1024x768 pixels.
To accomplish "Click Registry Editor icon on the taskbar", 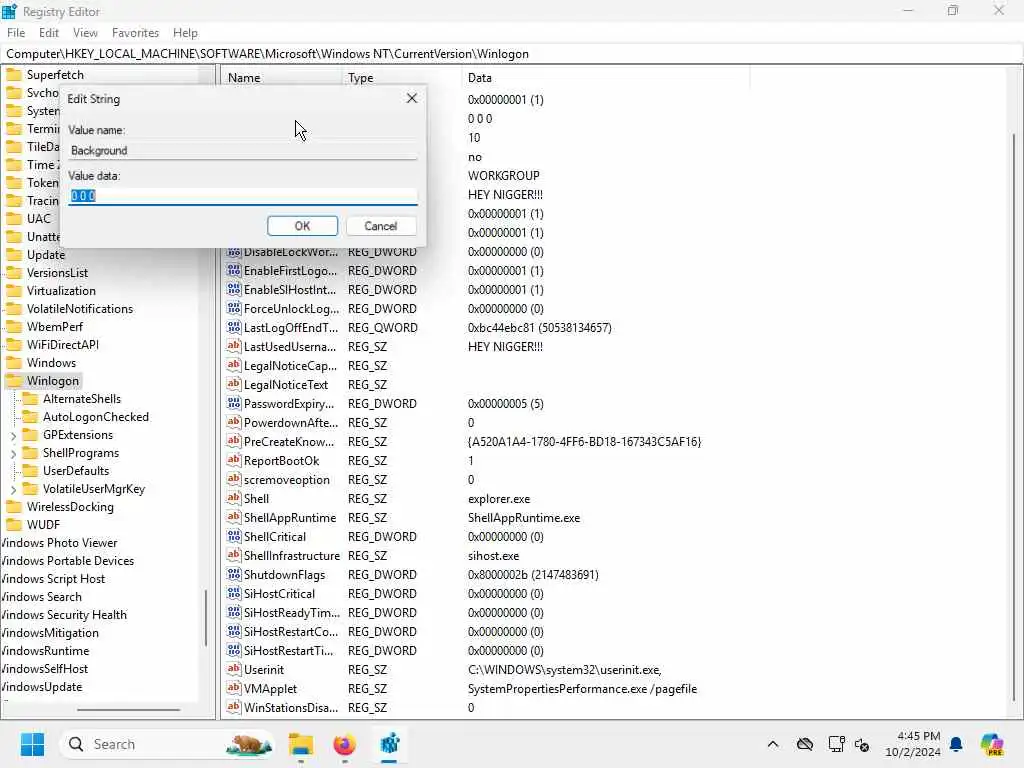I will 389,744.
